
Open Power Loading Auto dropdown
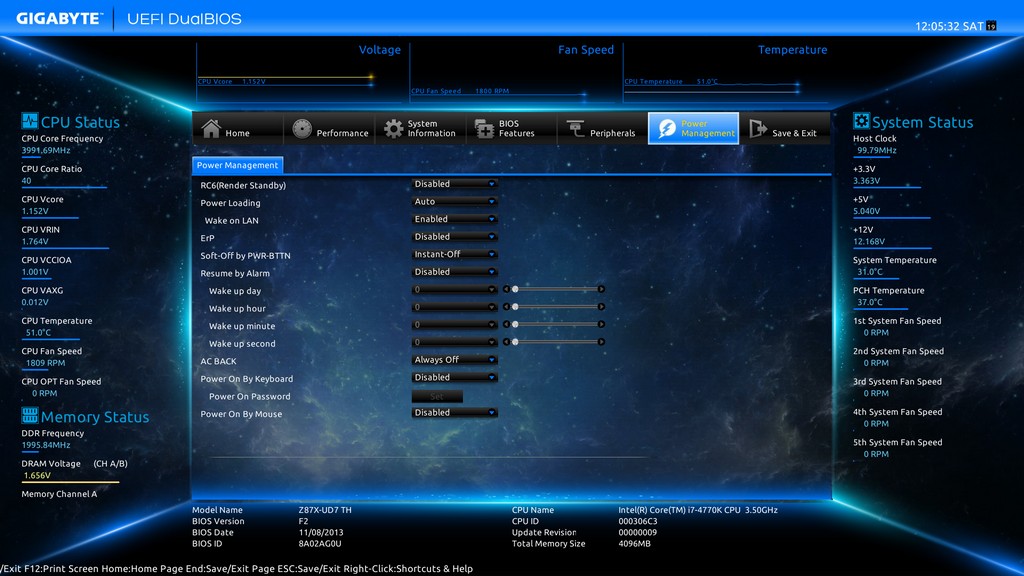pyautogui.click(x=455, y=202)
